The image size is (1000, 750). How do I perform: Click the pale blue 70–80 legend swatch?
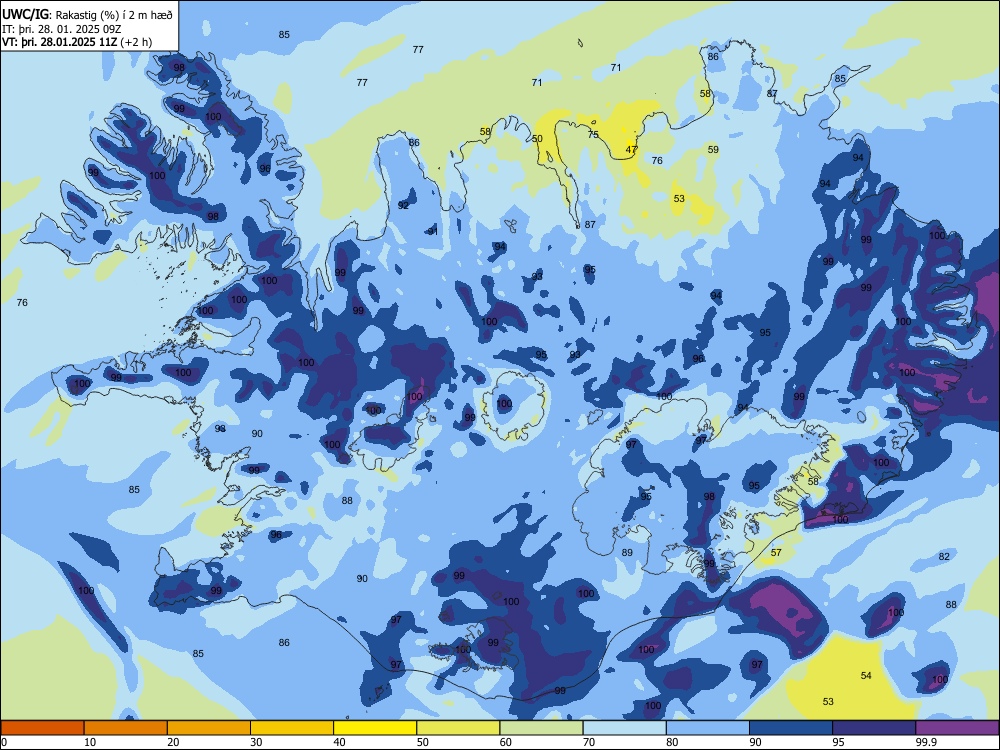625,728
